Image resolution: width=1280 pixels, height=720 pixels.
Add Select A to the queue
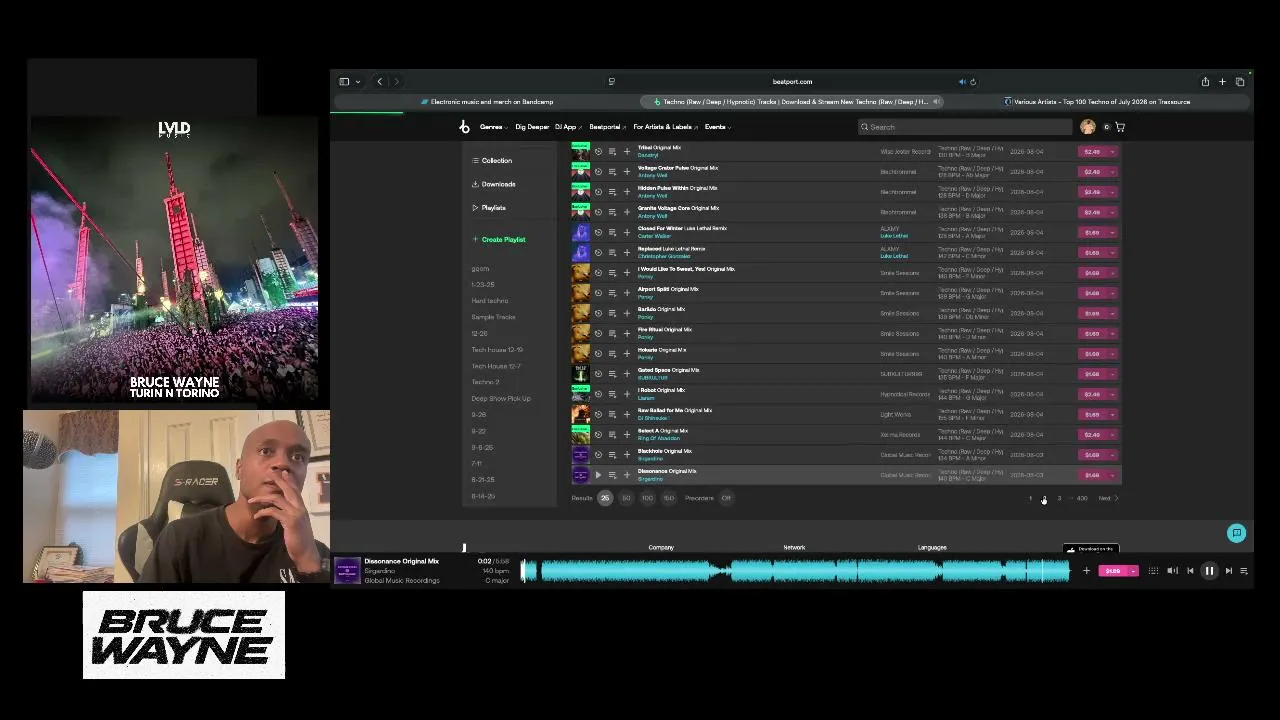tap(612, 434)
